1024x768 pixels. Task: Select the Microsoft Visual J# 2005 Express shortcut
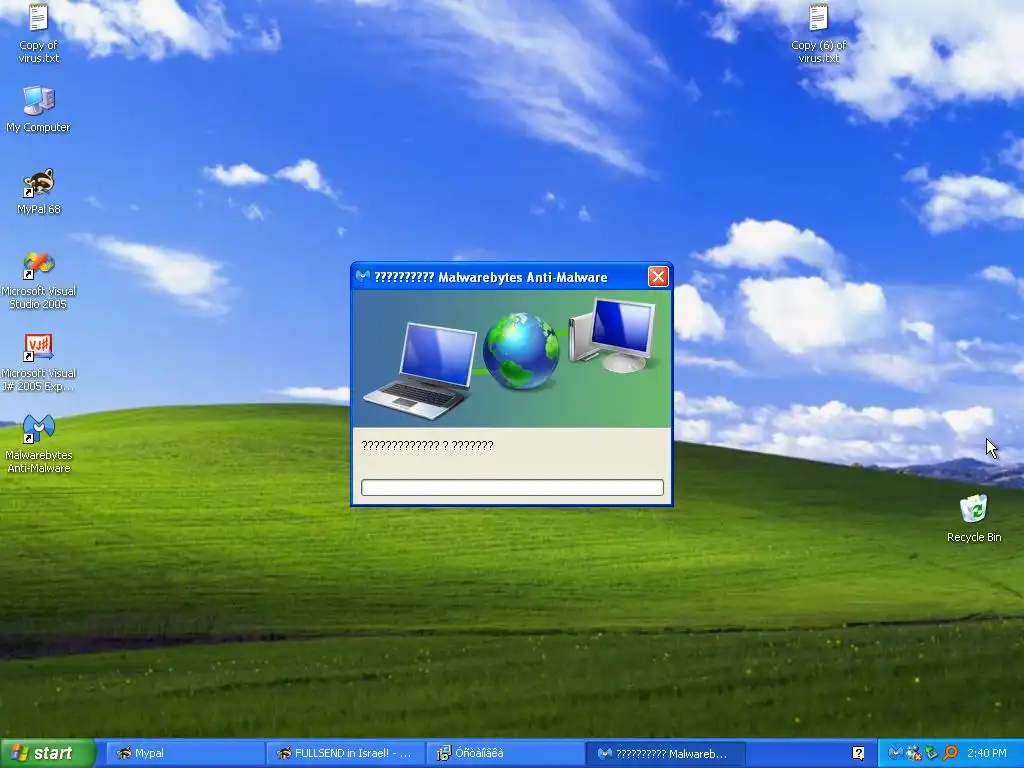39,362
